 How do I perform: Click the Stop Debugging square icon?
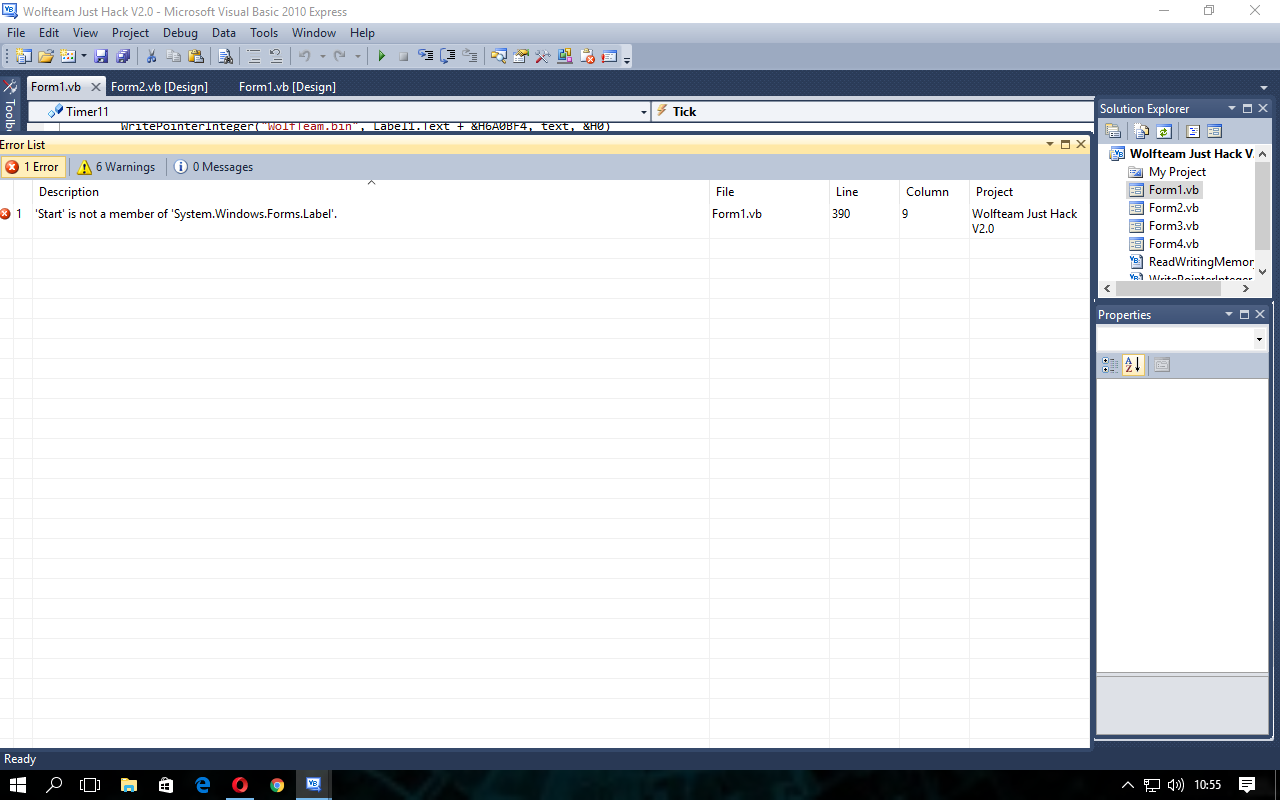click(403, 56)
